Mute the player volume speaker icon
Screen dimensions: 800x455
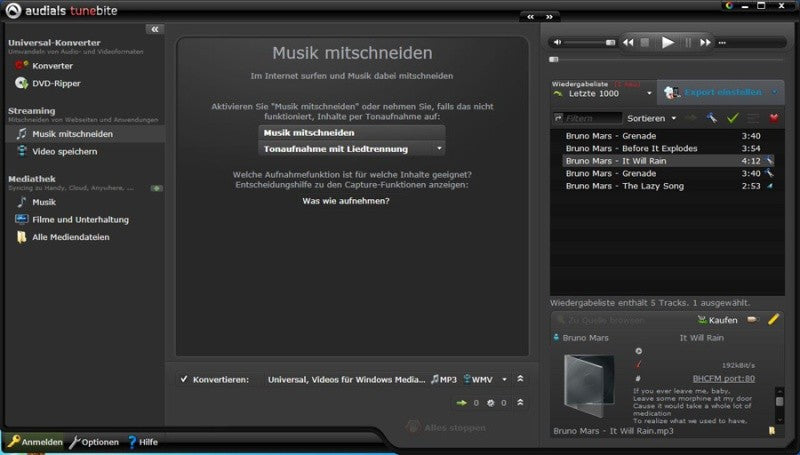point(558,42)
